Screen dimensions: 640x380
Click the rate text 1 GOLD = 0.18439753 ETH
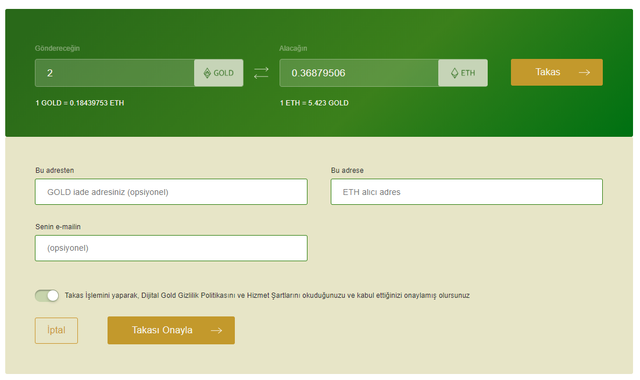click(80, 103)
